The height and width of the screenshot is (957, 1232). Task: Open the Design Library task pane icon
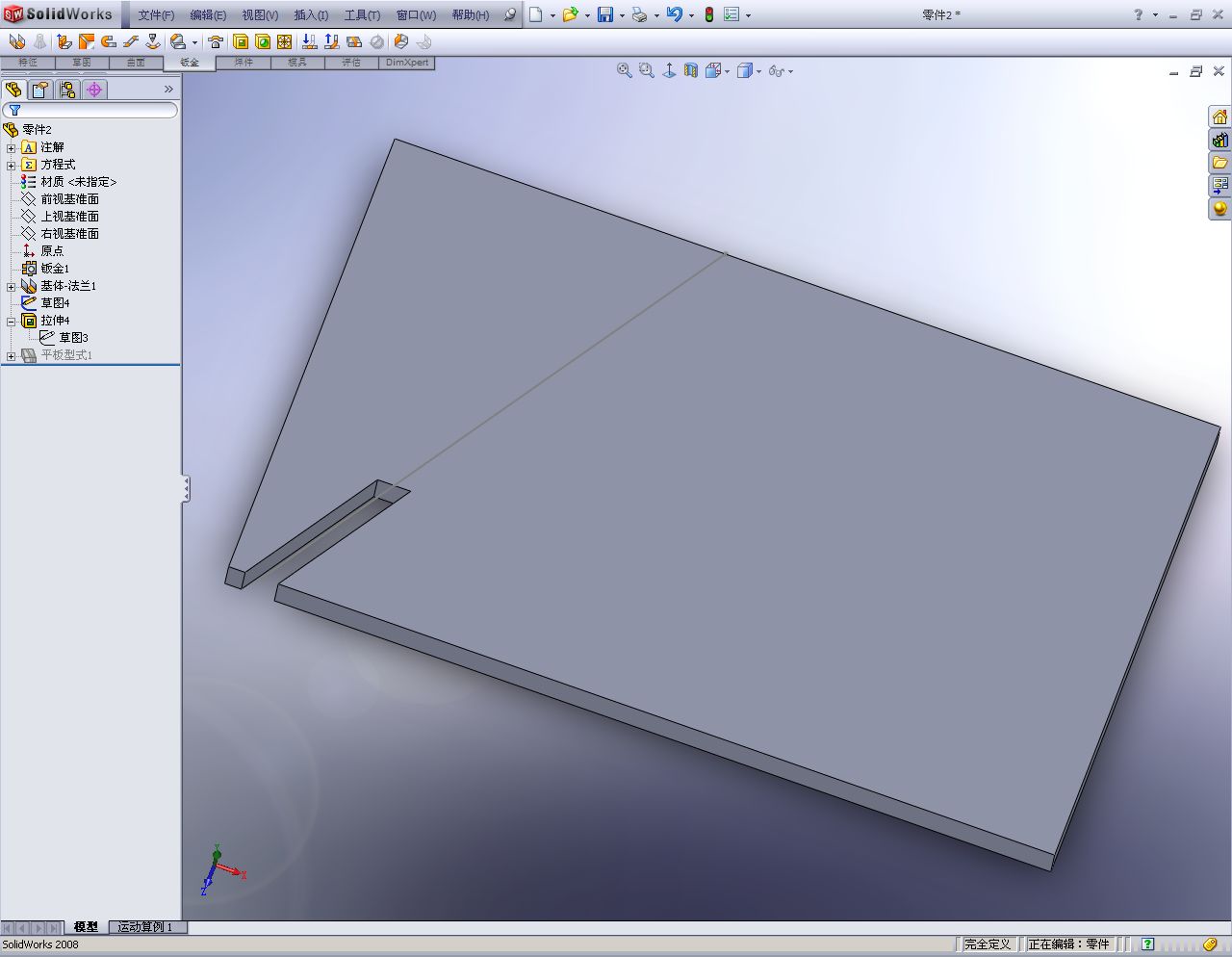(x=1219, y=140)
